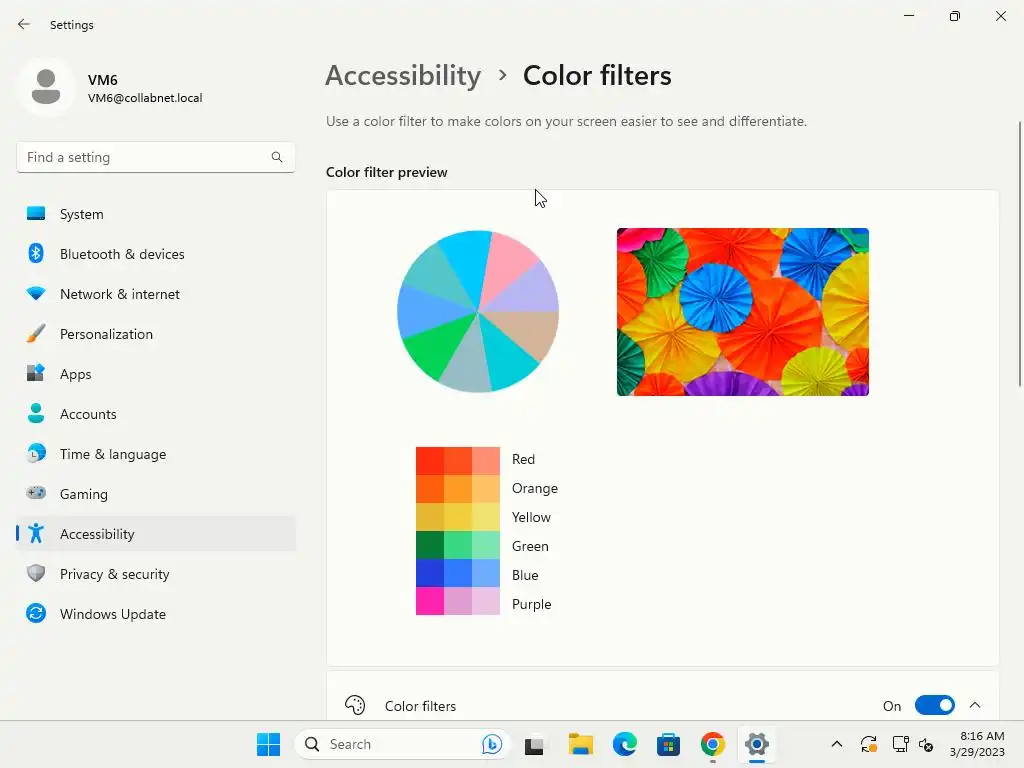Open the clock and date flyout

977,744
